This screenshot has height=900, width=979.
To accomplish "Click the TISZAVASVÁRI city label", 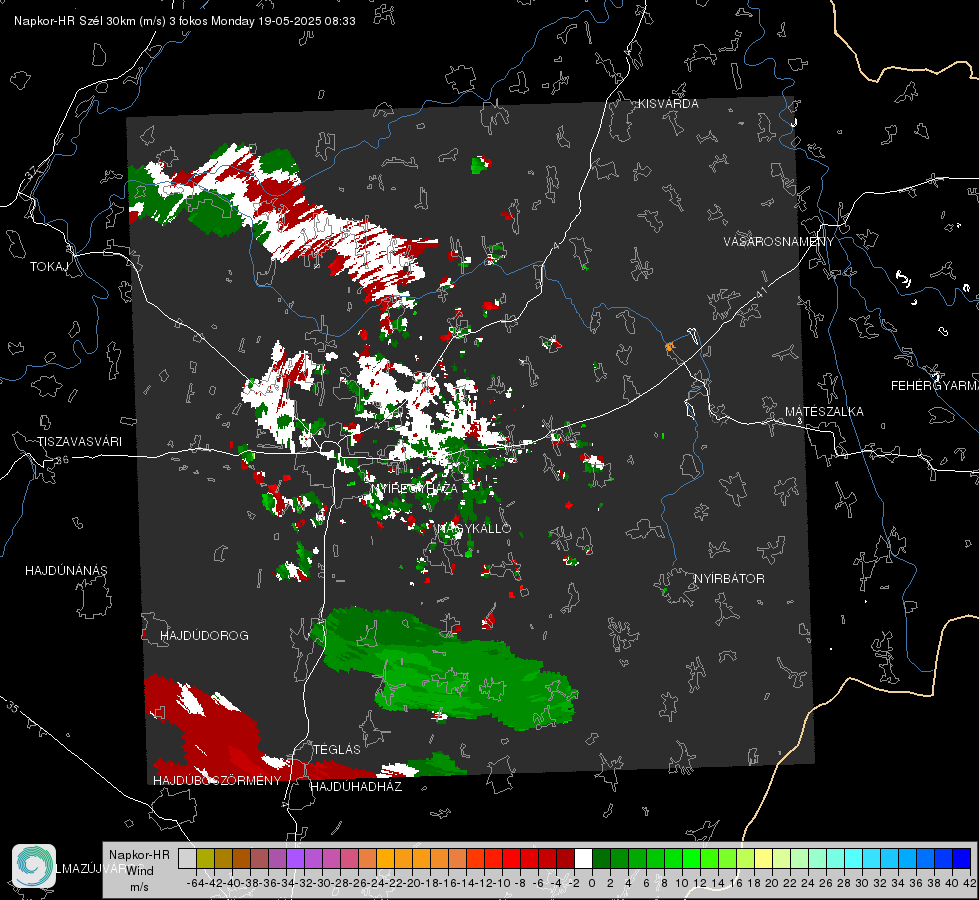I will click(x=79, y=442).
